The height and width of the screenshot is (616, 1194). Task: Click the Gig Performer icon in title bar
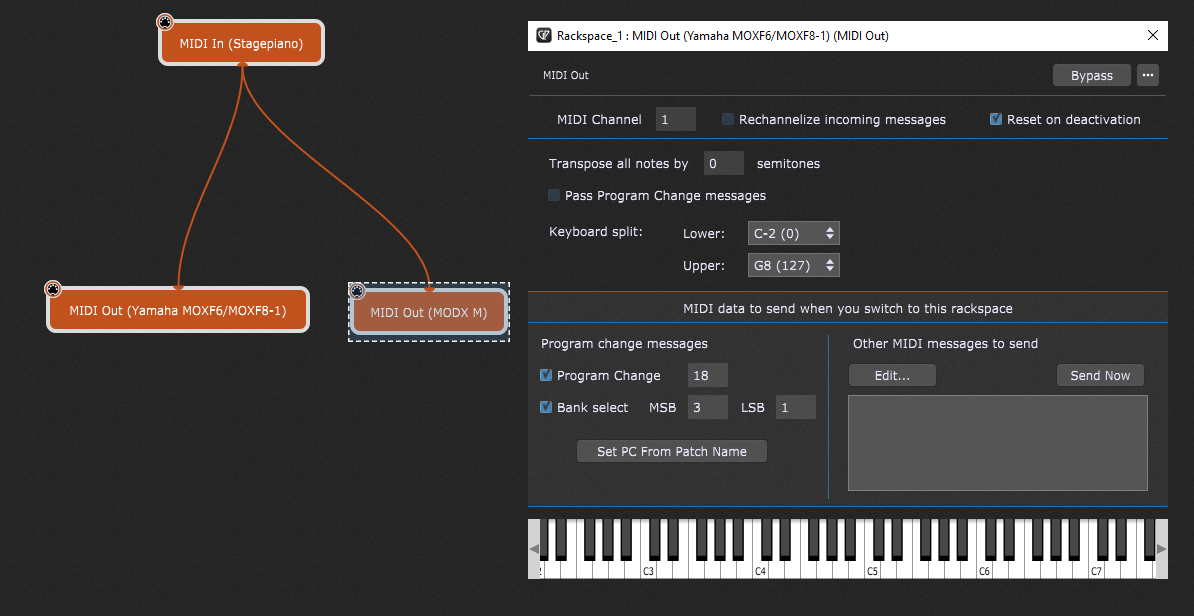(543, 35)
